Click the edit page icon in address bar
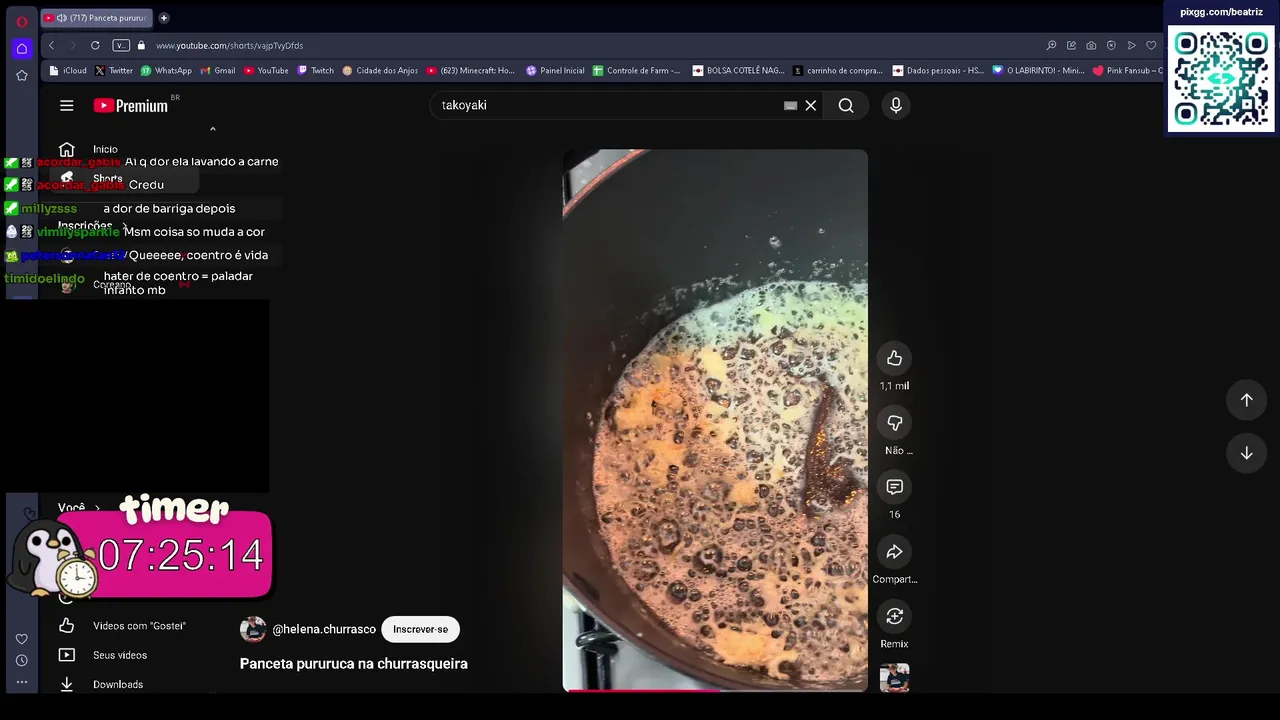1280x720 pixels. tap(1071, 45)
